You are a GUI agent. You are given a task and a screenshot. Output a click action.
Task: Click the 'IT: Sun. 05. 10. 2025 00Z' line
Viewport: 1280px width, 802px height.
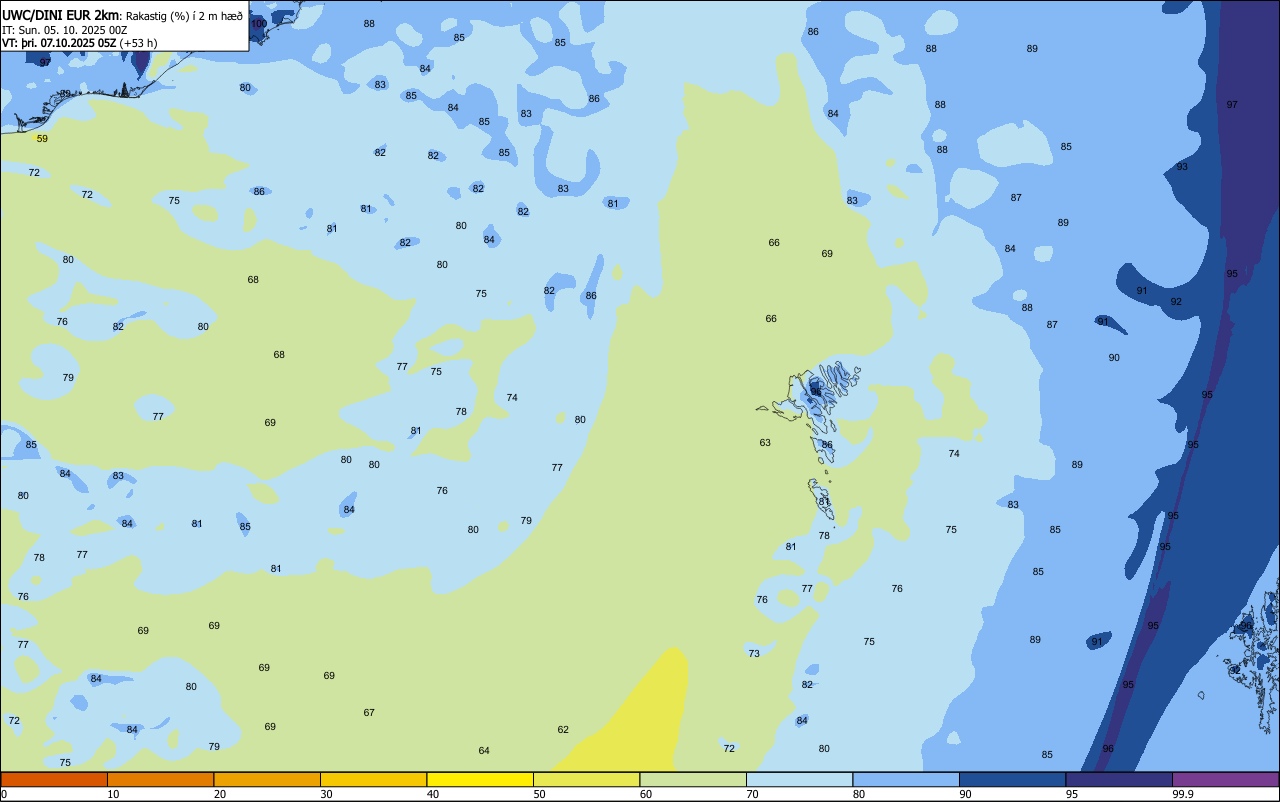(62, 30)
